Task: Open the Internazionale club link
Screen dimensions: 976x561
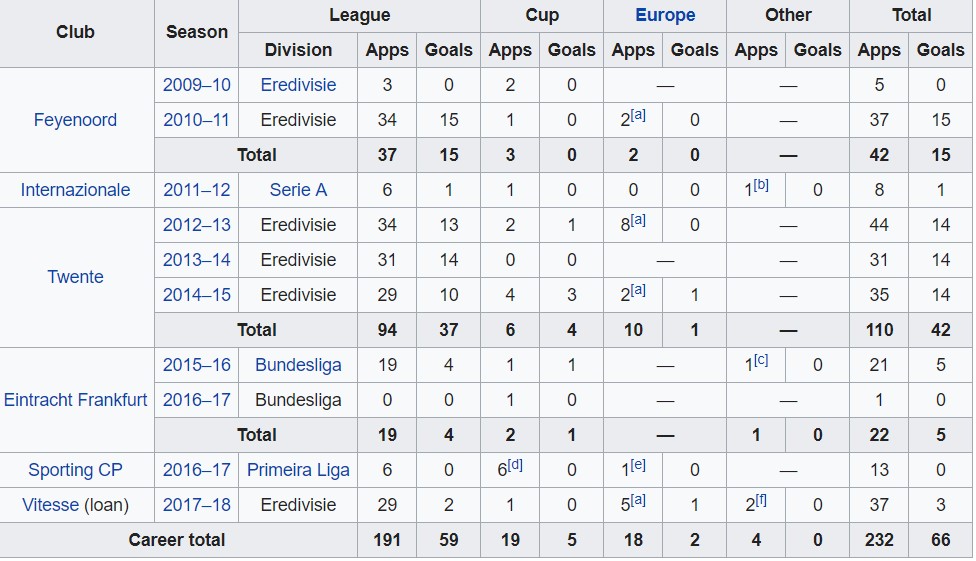Action: coord(75,190)
